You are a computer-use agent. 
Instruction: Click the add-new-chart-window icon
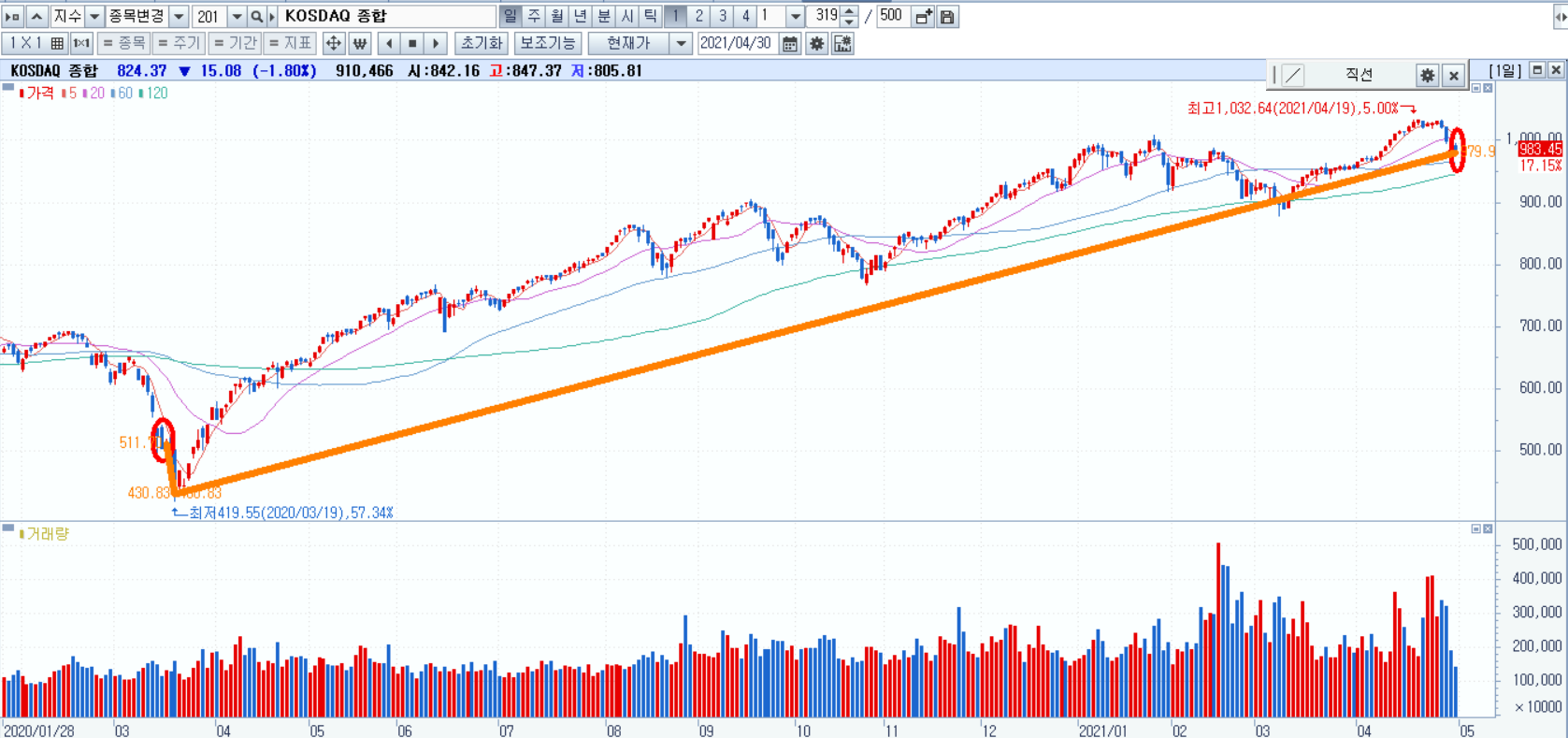923,17
